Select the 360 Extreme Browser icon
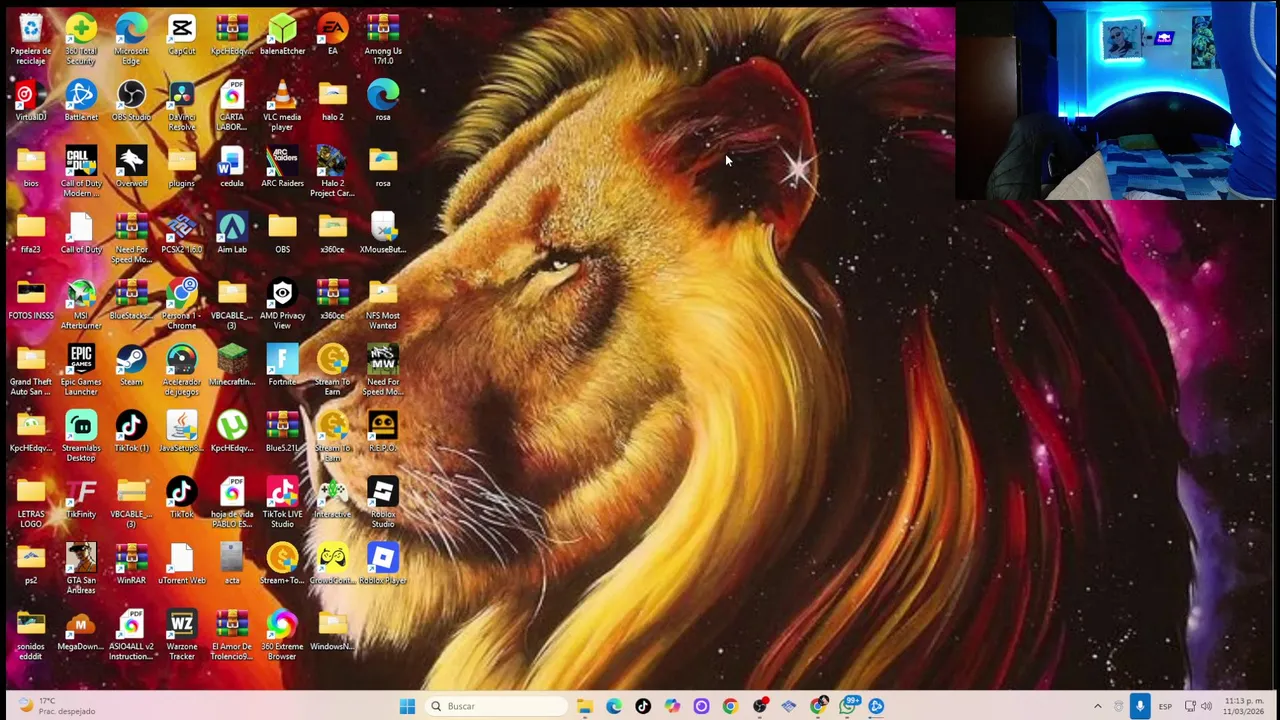 [282, 634]
